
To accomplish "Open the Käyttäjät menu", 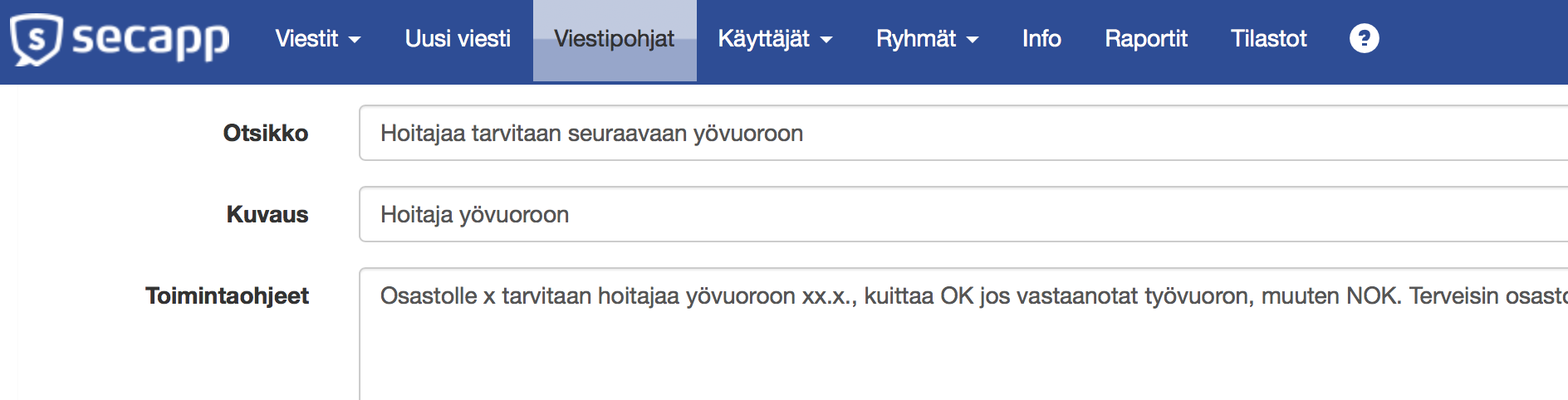I will pyautogui.click(x=763, y=39).
